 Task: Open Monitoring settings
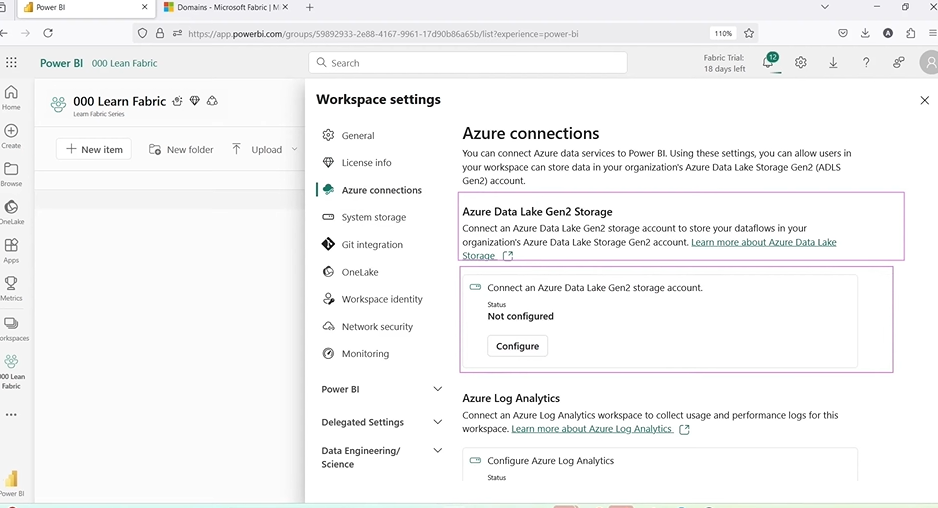pyautogui.click(x=365, y=353)
